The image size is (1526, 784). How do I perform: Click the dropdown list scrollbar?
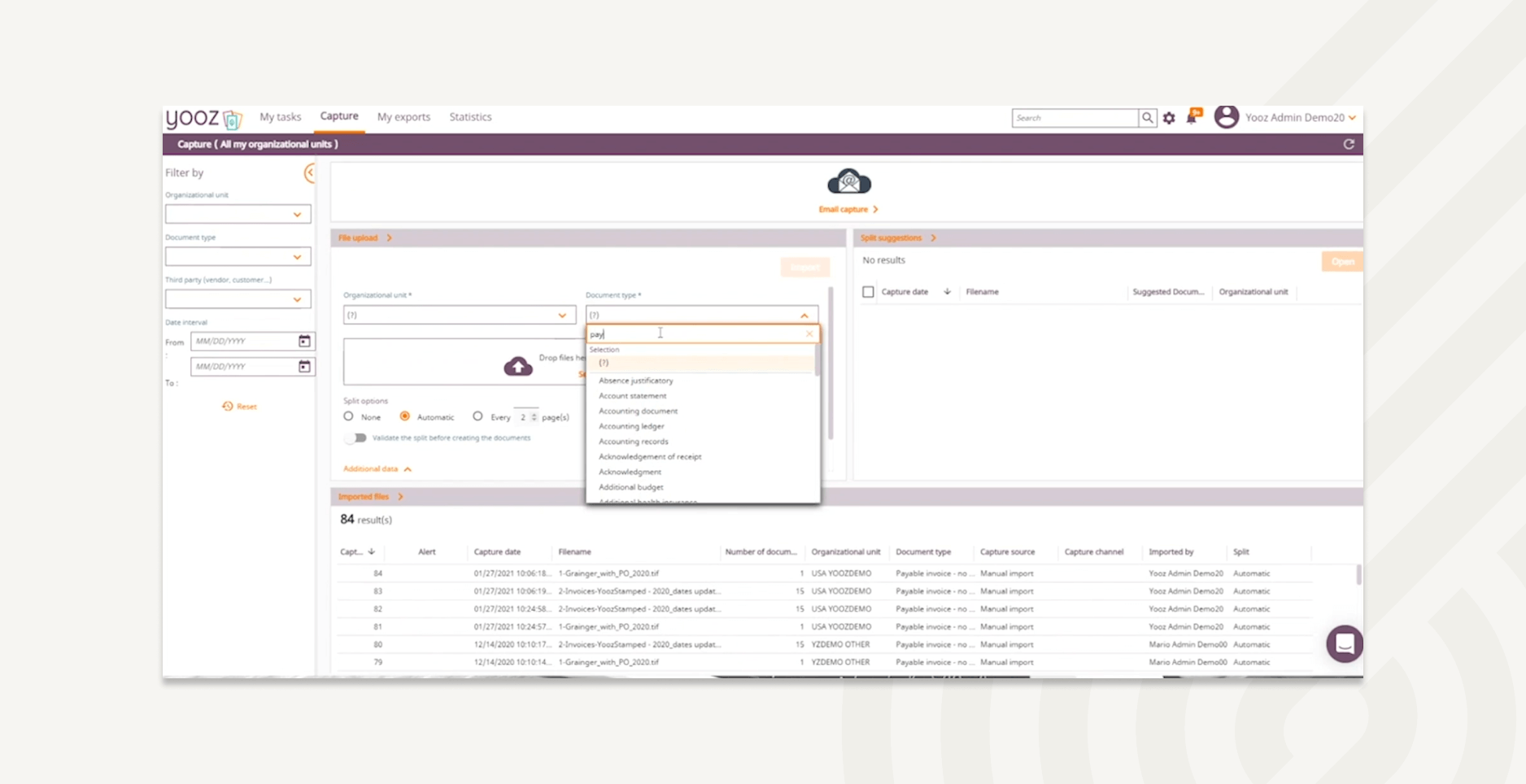[x=817, y=360]
